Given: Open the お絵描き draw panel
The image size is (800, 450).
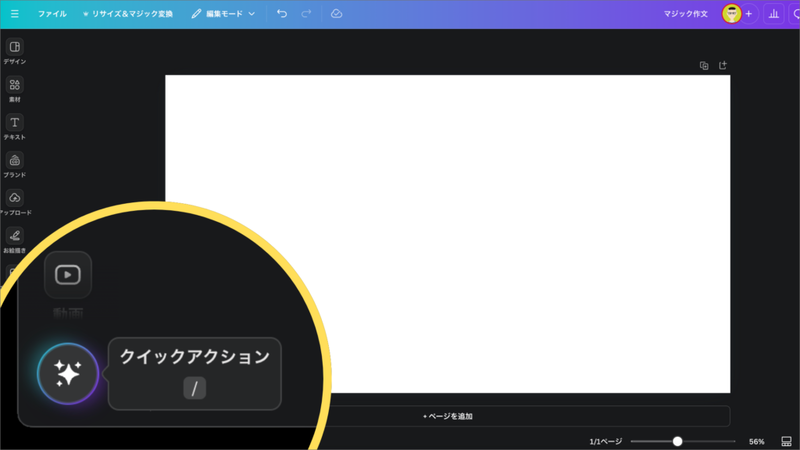Looking at the screenshot, I should coord(15,240).
